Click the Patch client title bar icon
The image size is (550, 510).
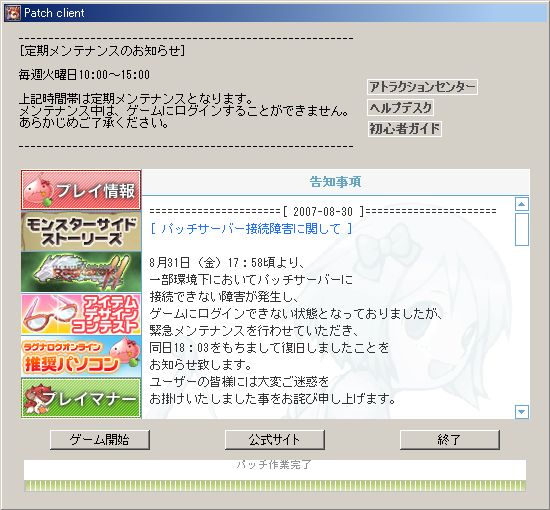13,13
